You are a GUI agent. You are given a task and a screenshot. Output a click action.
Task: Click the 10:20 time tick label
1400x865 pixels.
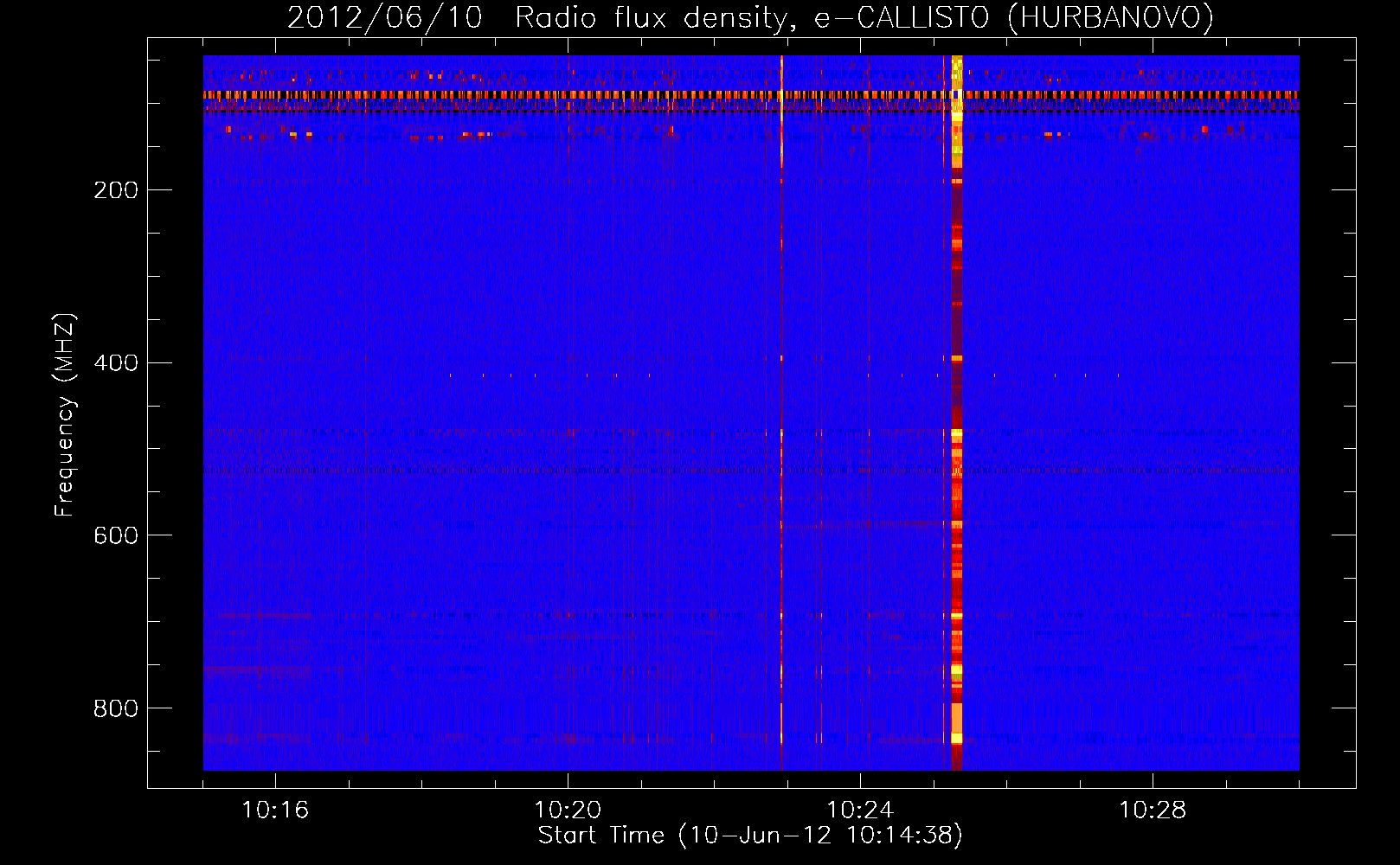[568, 810]
